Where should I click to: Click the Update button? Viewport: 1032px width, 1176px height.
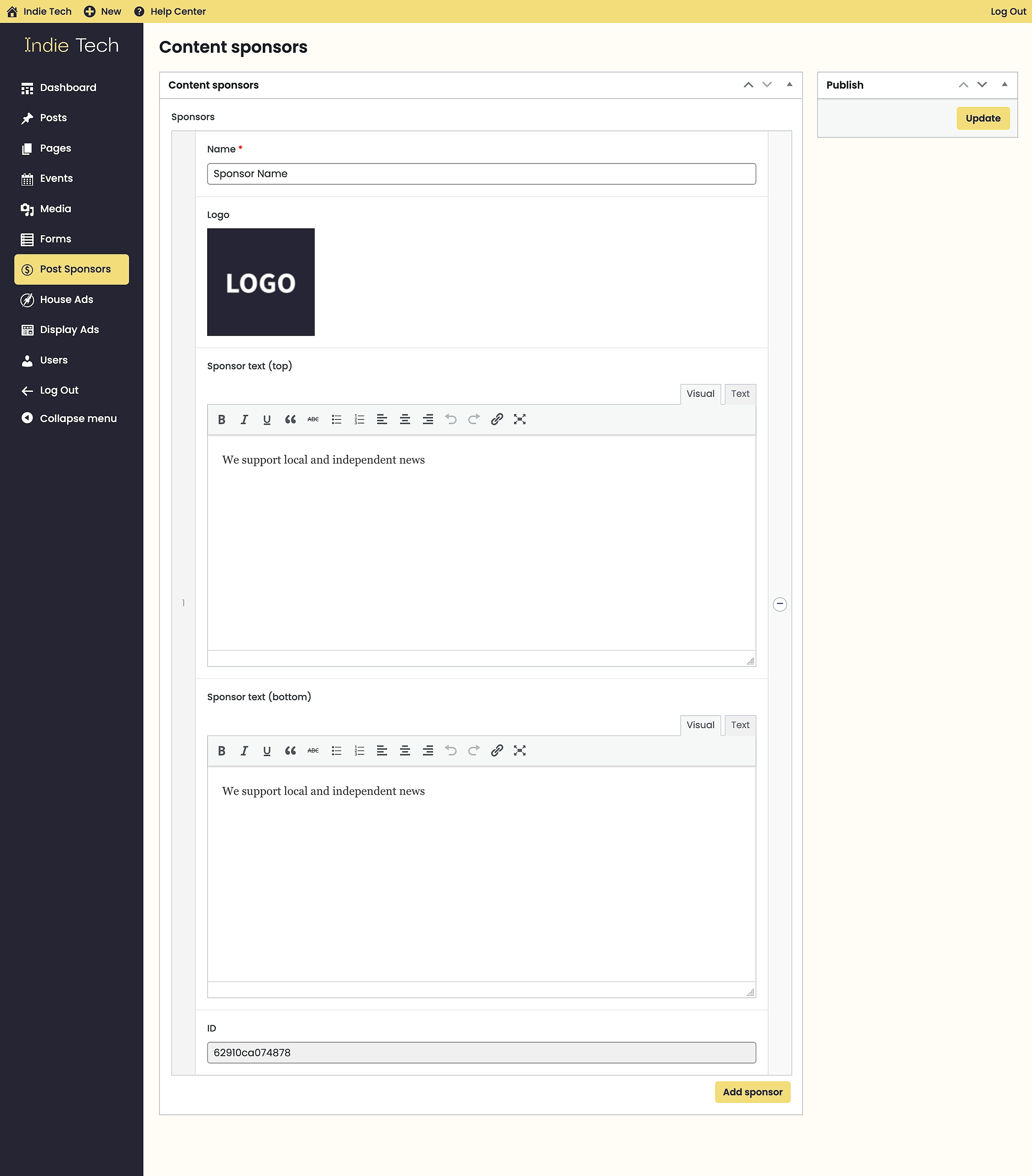(x=982, y=119)
